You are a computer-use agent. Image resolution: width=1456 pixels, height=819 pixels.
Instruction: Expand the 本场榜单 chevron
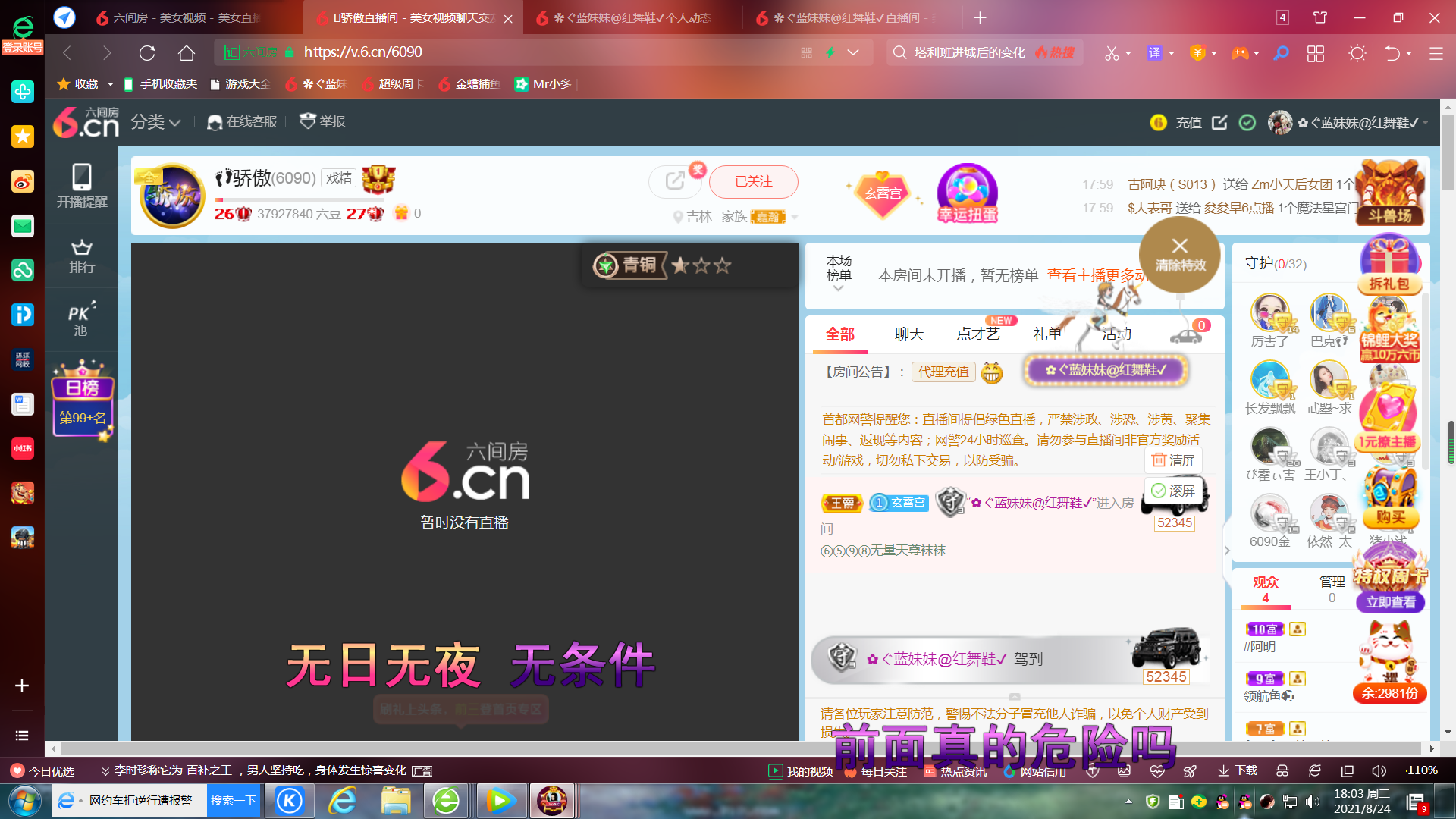(838, 288)
